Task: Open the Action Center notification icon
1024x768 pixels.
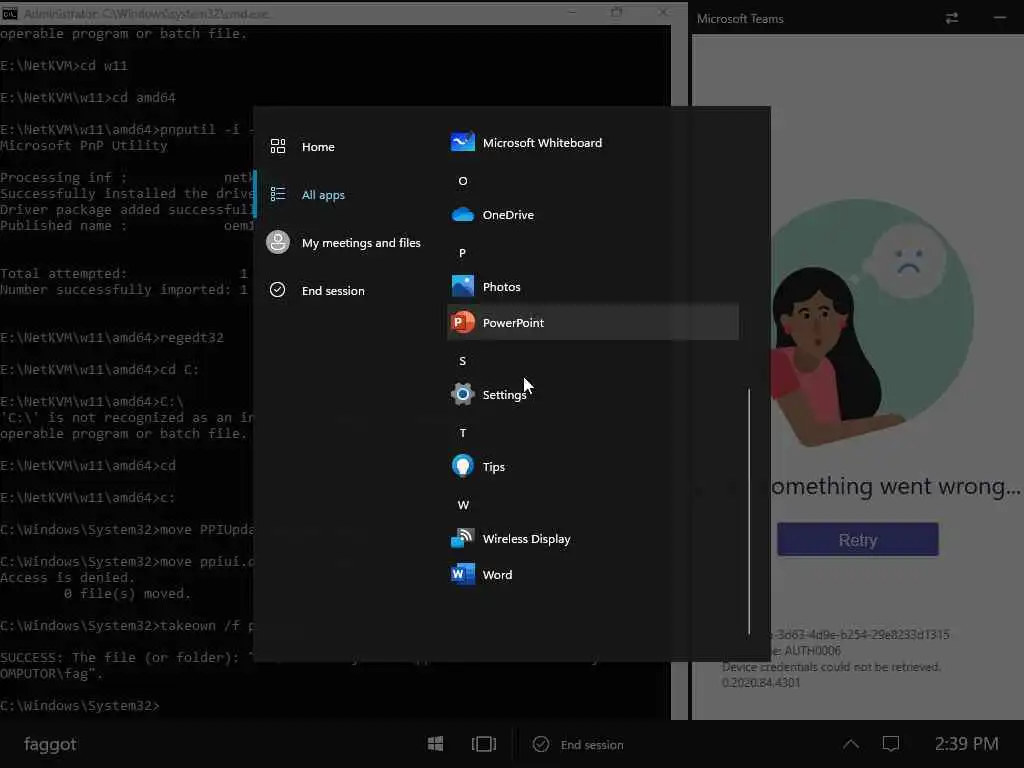Action: click(891, 744)
